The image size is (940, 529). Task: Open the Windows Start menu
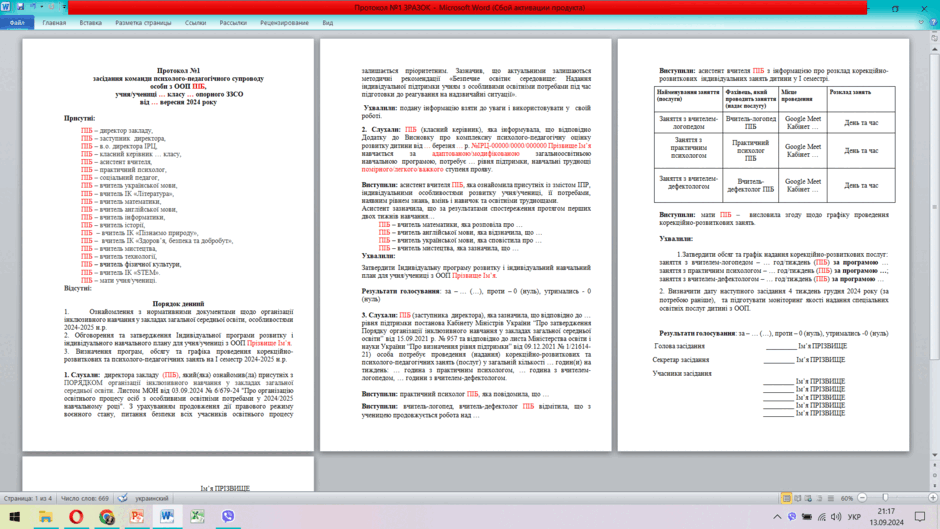(x=15, y=516)
